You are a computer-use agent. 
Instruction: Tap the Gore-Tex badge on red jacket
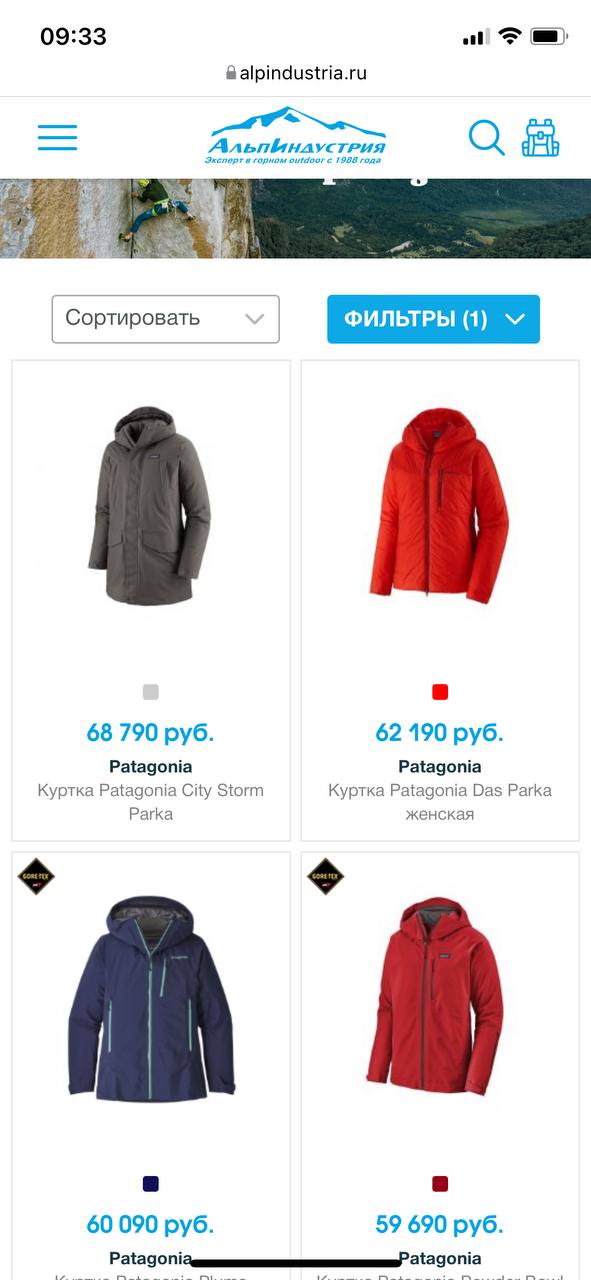[x=325, y=876]
